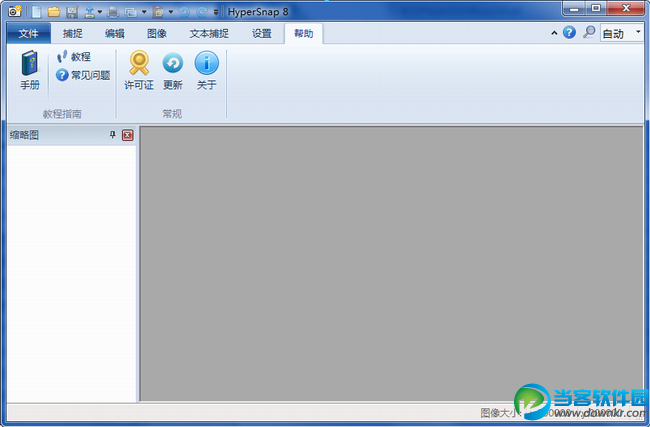Customize the quick access toolbar dropdown

216,12
